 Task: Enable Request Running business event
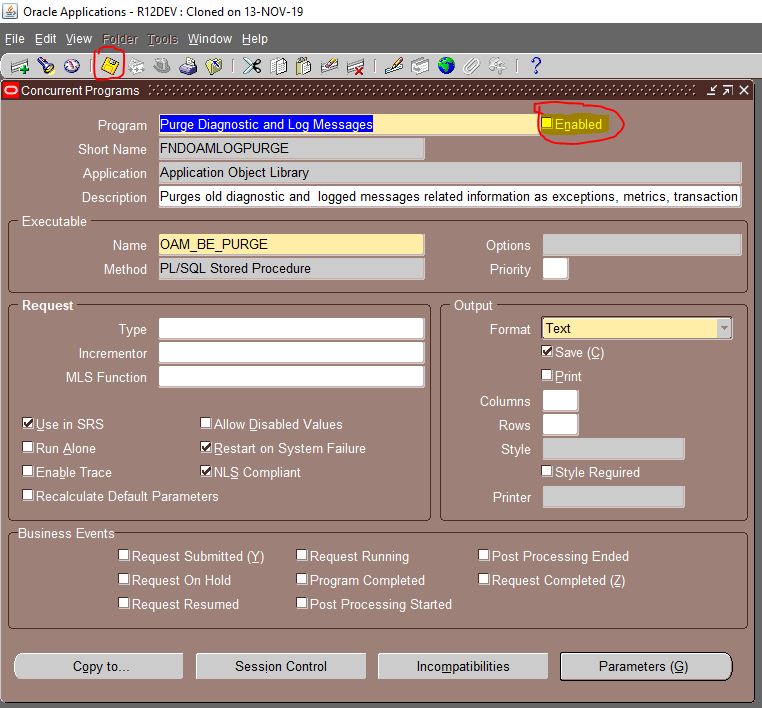(x=302, y=555)
